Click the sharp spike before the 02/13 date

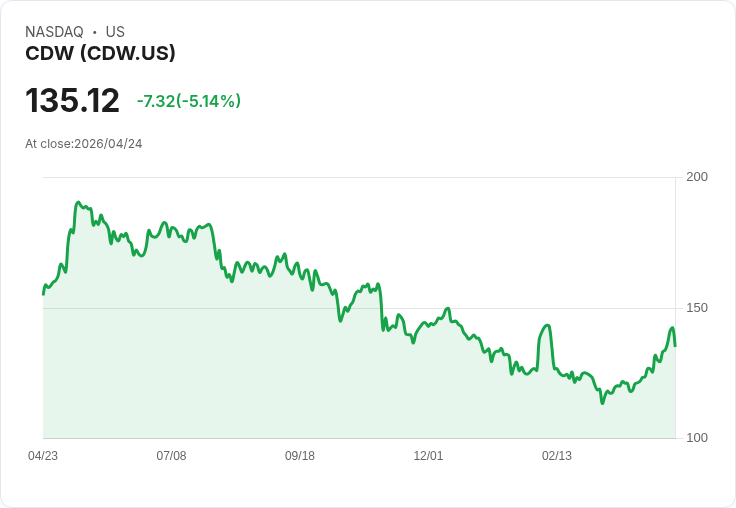coord(547,325)
